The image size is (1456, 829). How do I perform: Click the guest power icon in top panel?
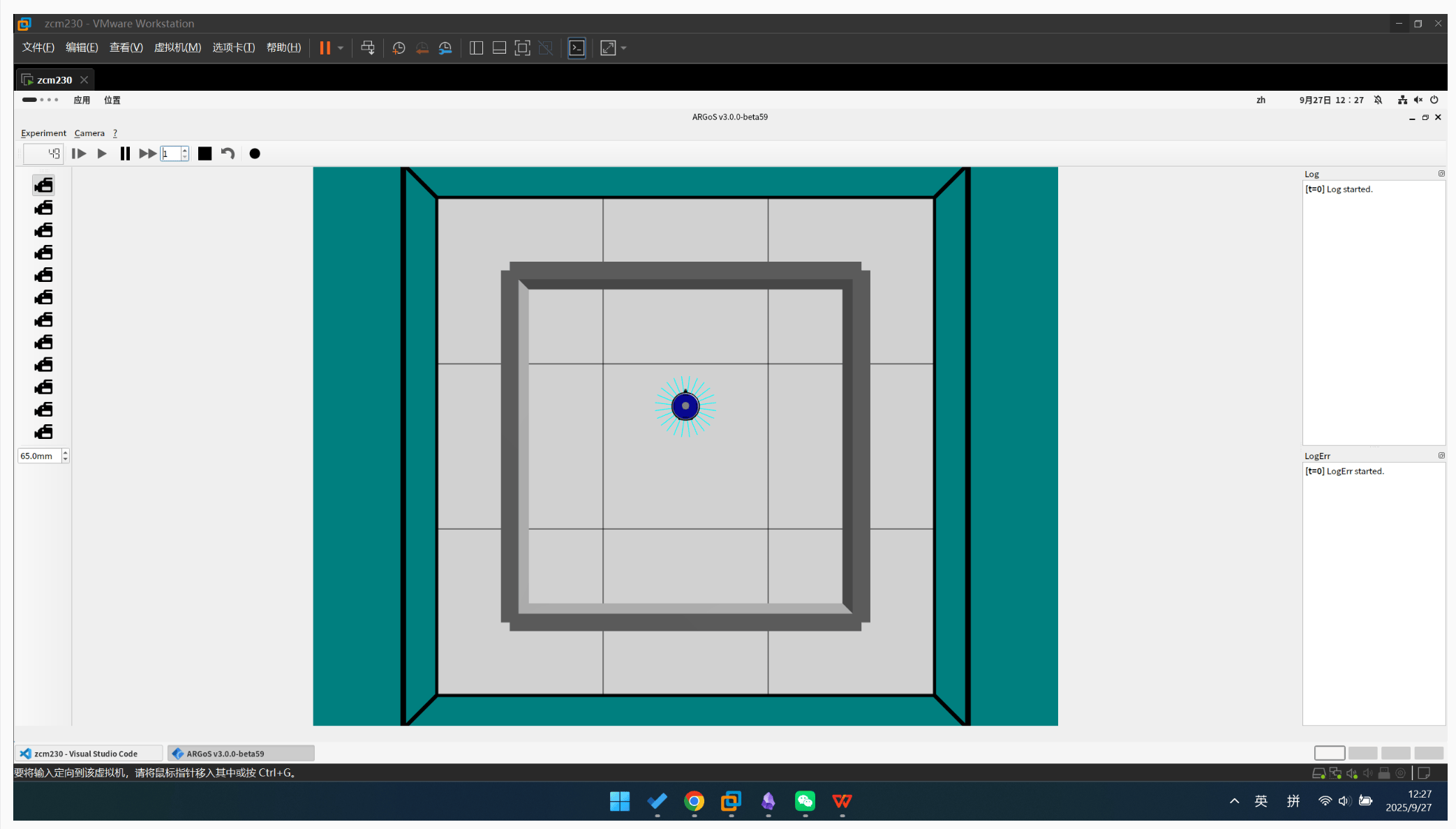(x=1434, y=100)
